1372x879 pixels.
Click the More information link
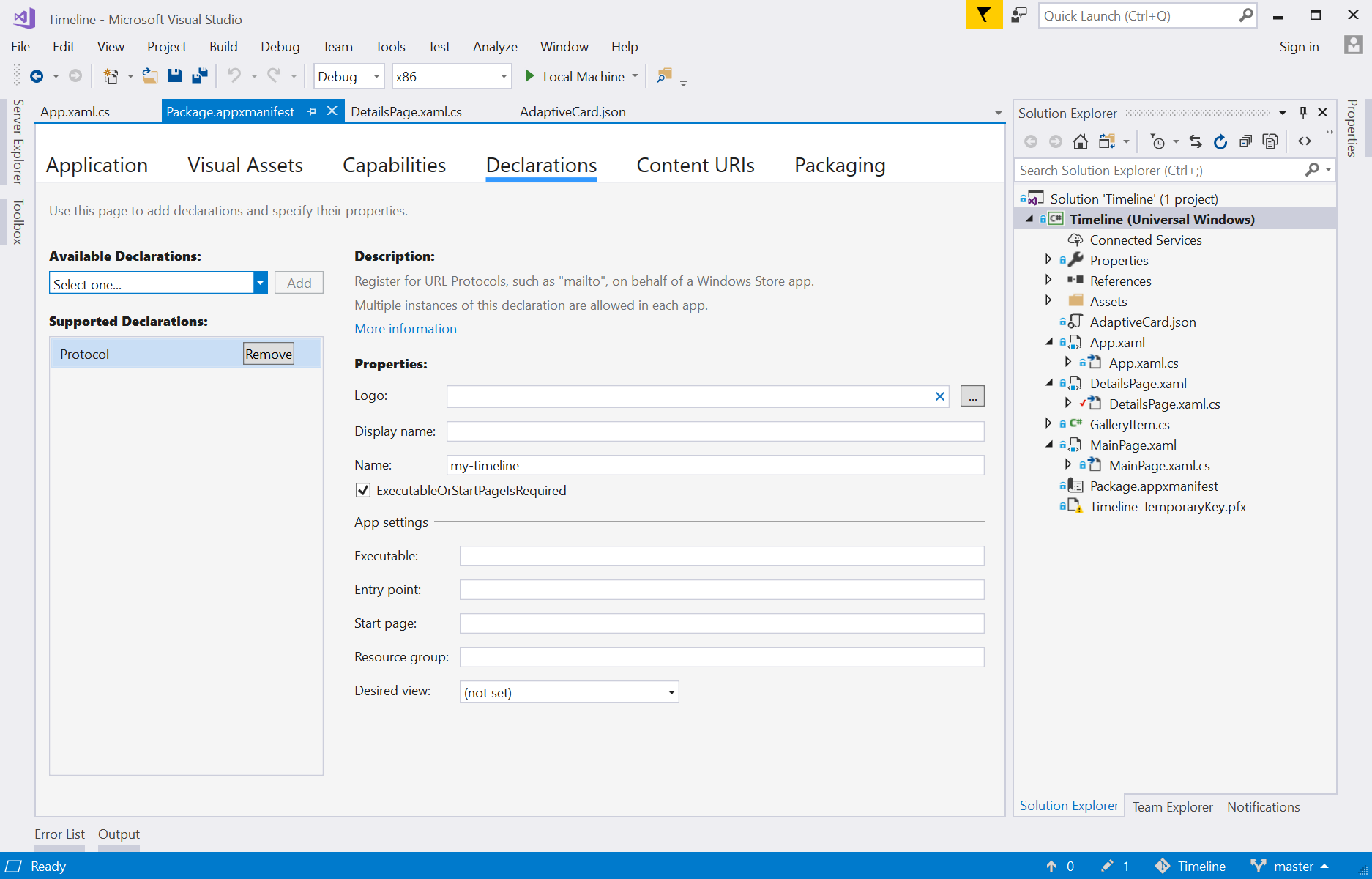tap(406, 329)
